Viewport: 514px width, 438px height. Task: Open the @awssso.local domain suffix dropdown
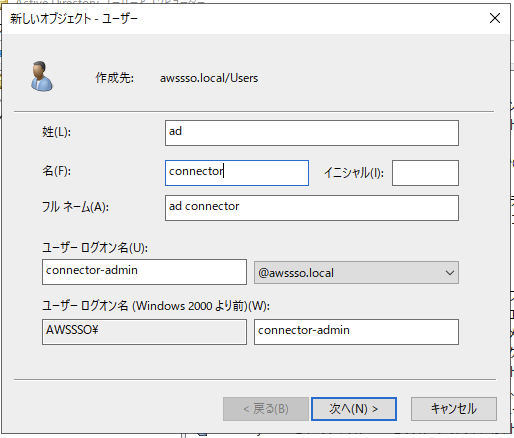pos(356,273)
